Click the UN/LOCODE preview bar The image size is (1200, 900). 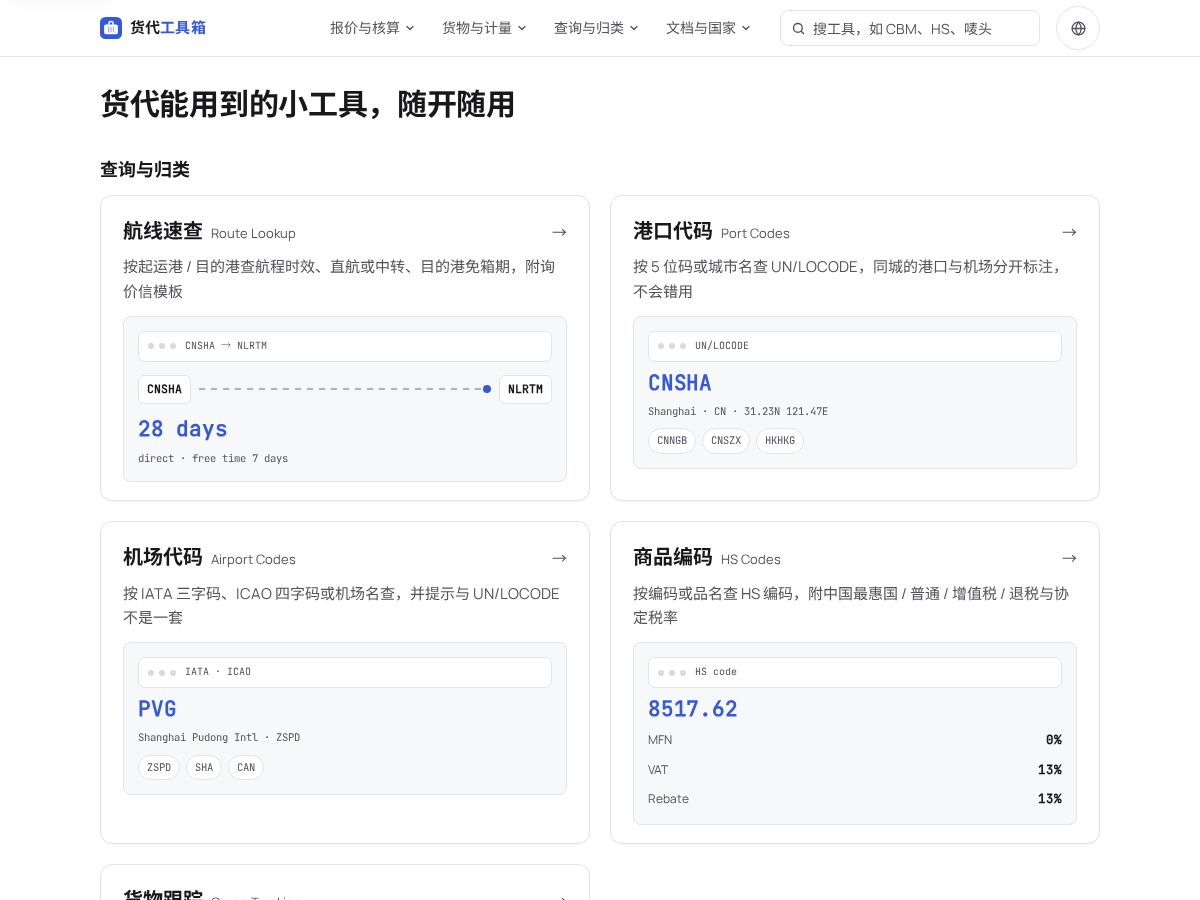pos(855,346)
